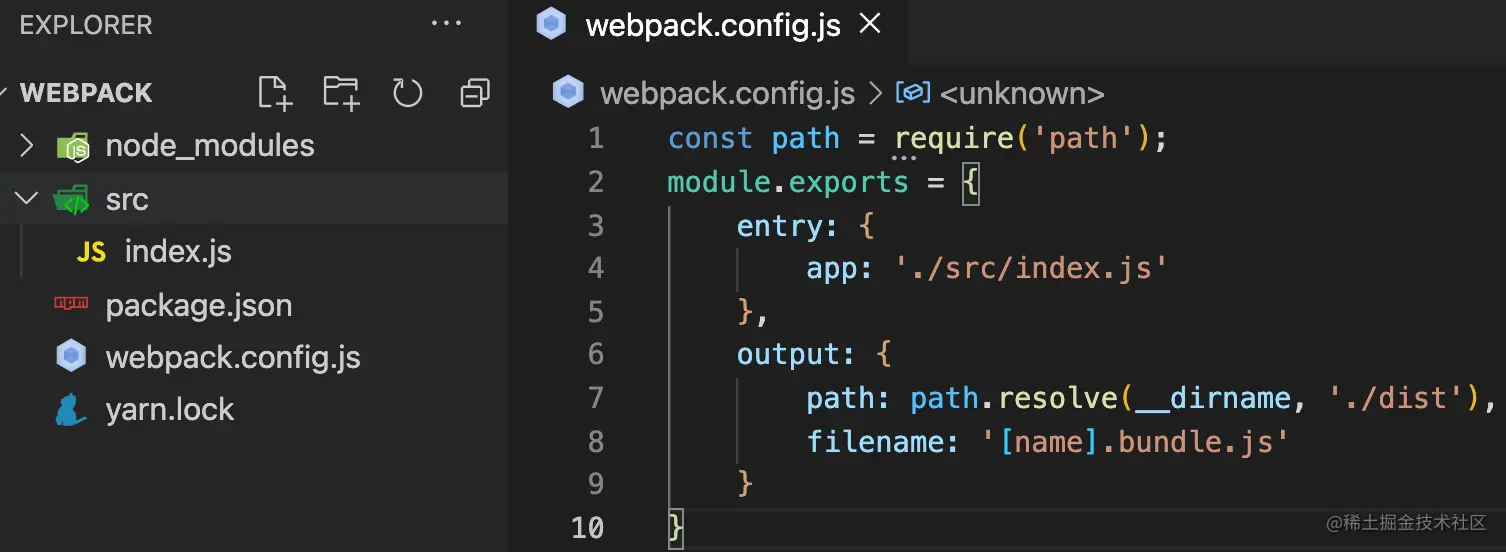Click the webpack cube icon in the breadcrumb
The height and width of the screenshot is (552, 1506).
(x=568, y=93)
